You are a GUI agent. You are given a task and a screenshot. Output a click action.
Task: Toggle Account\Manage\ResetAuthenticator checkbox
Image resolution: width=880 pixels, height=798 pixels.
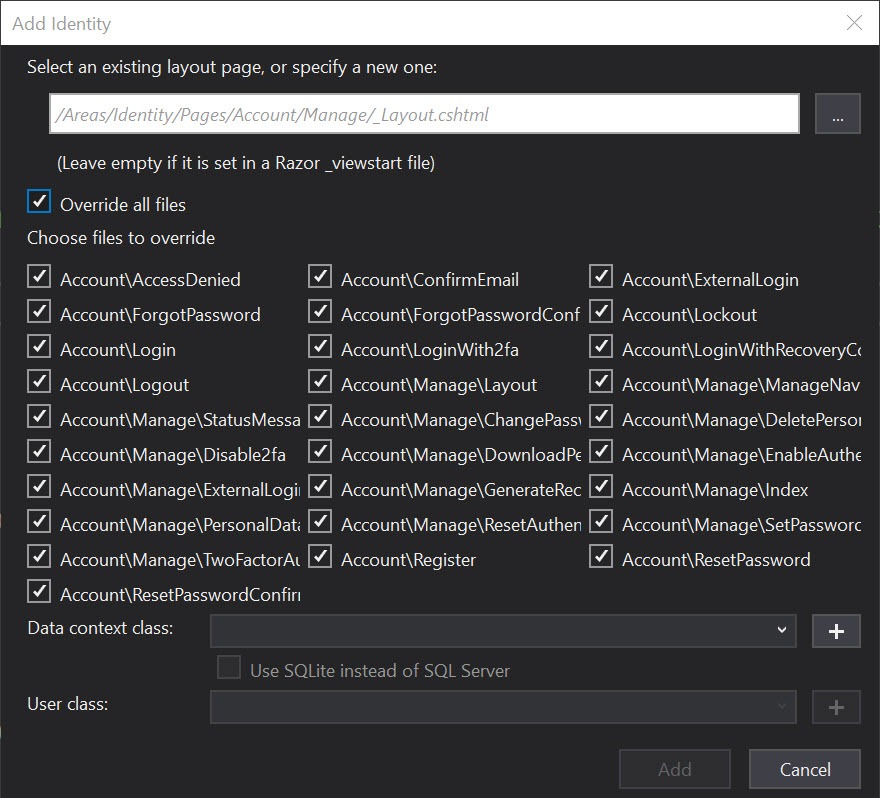click(320, 521)
